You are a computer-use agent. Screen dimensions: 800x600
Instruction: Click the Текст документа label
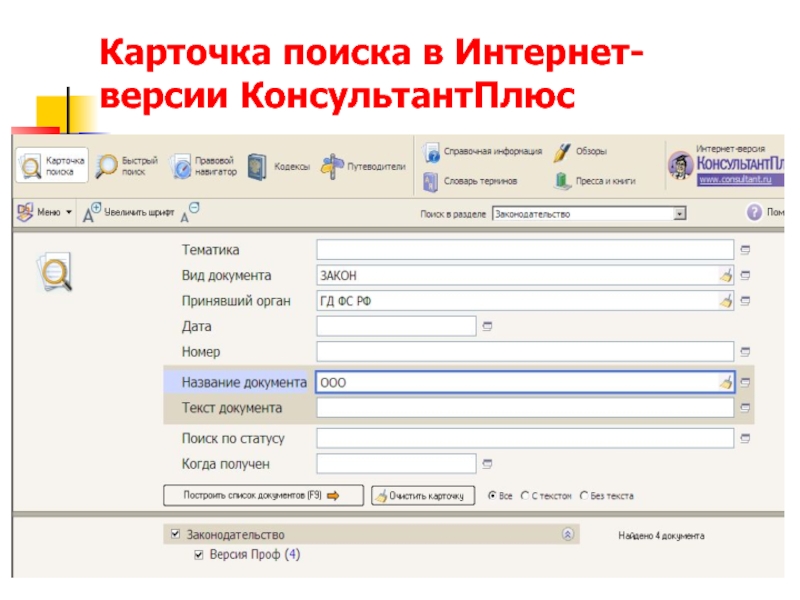point(232,408)
